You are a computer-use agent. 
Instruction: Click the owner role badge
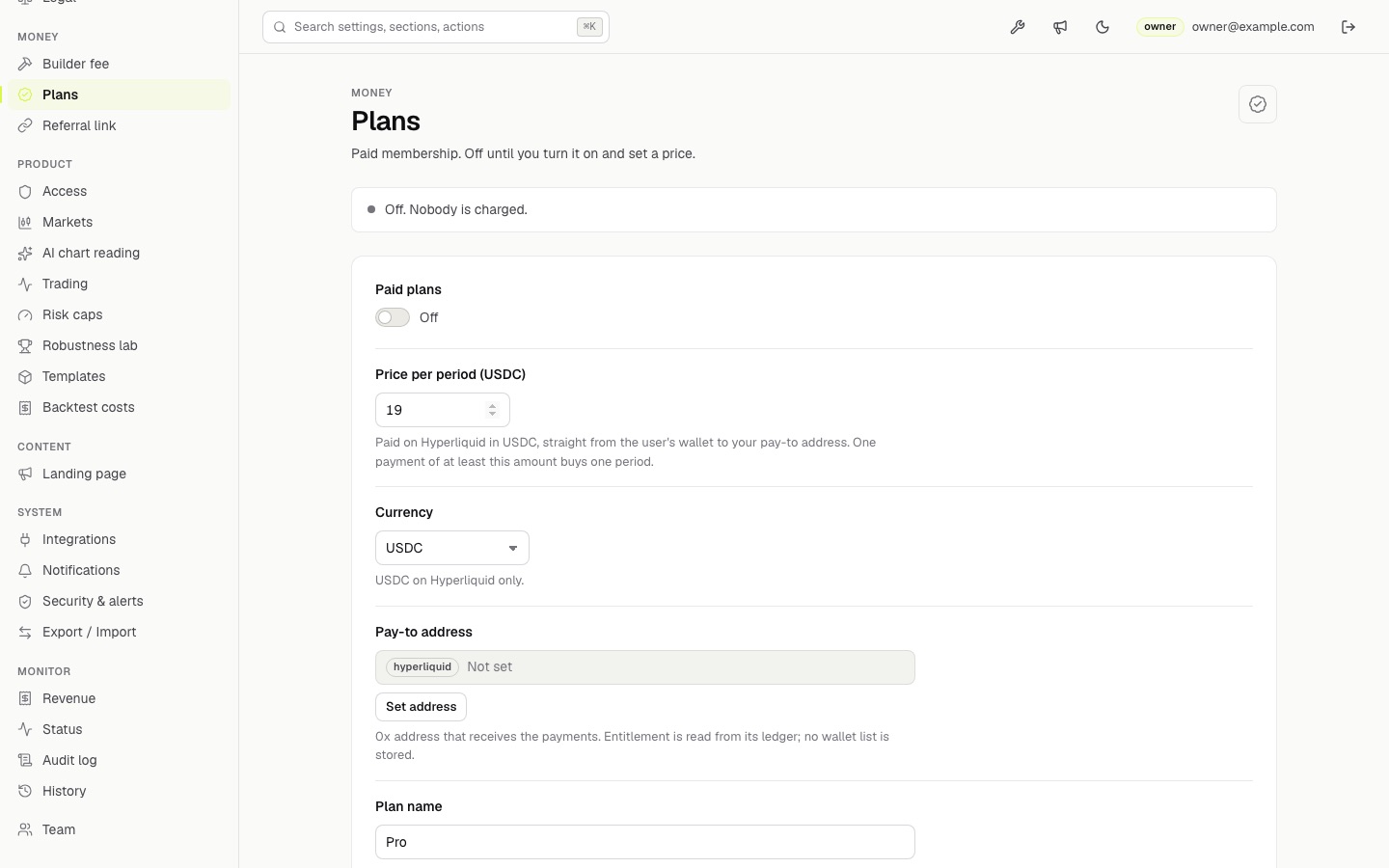(x=1159, y=27)
